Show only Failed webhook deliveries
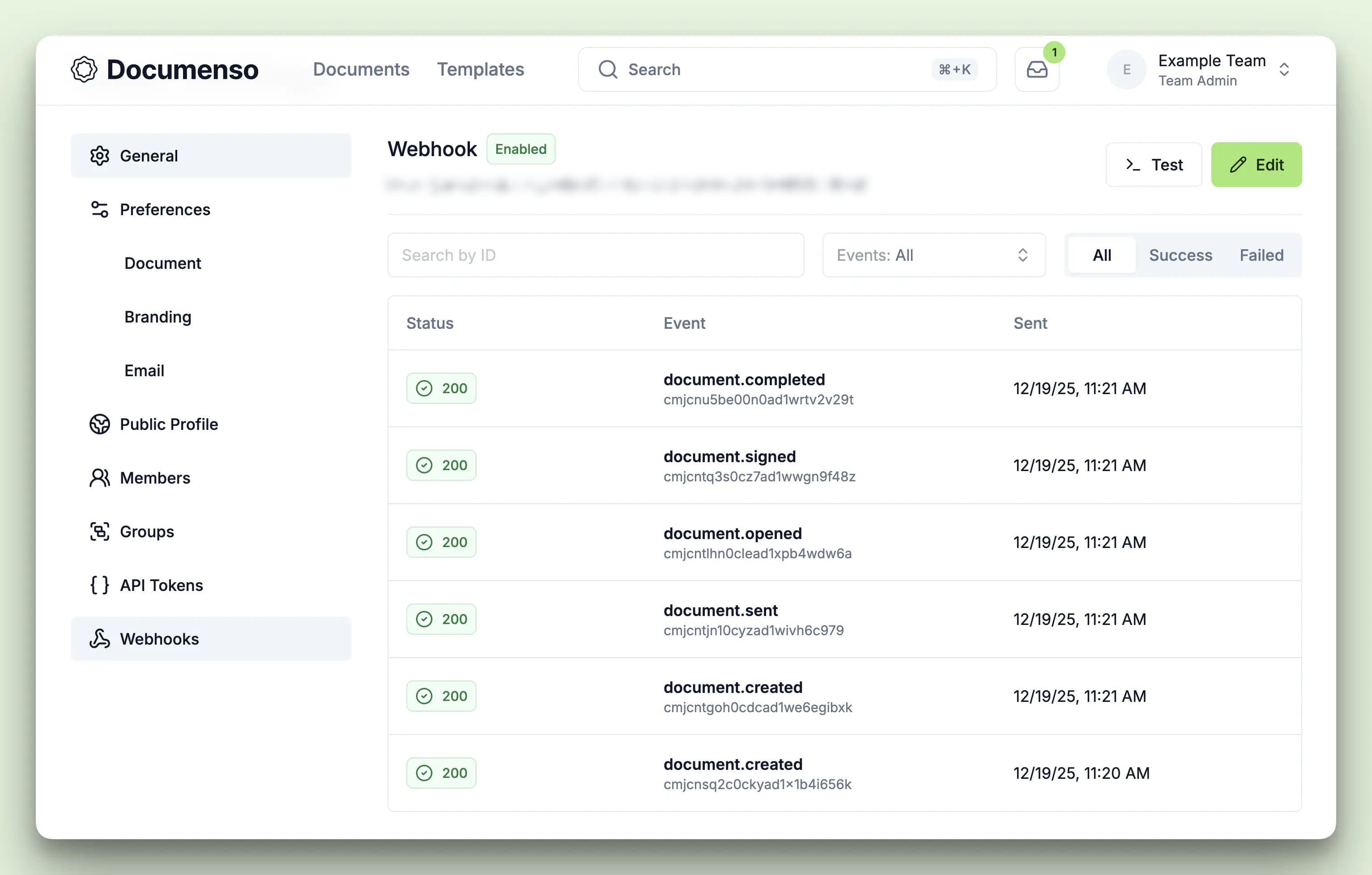This screenshot has width=1372, height=875. coord(1261,255)
